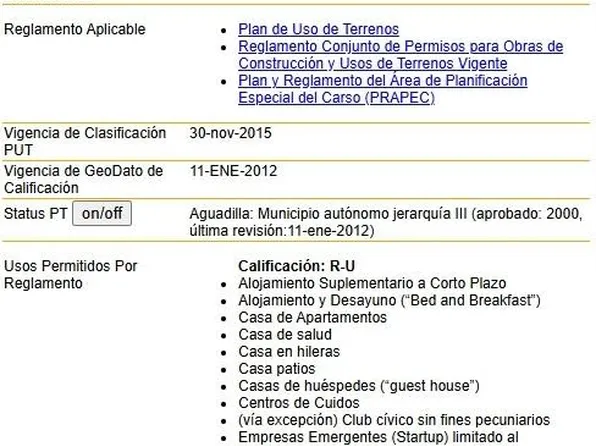596x446 pixels.
Task: Select the date 11-ENE-2012
Action: click(x=233, y=171)
